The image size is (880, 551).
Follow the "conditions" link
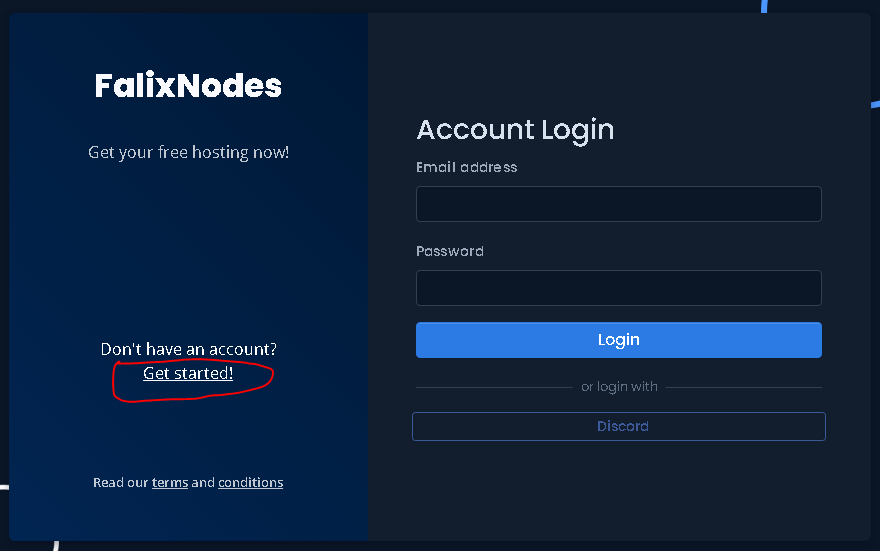250,483
